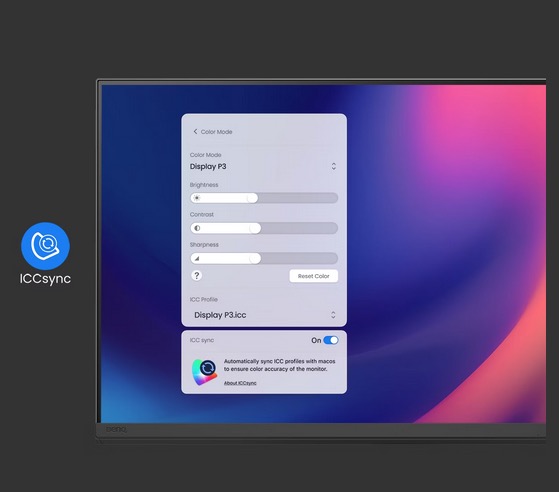Turn off the ICC sync toggle
Screen dimensions: 559x492
point(331,340)
